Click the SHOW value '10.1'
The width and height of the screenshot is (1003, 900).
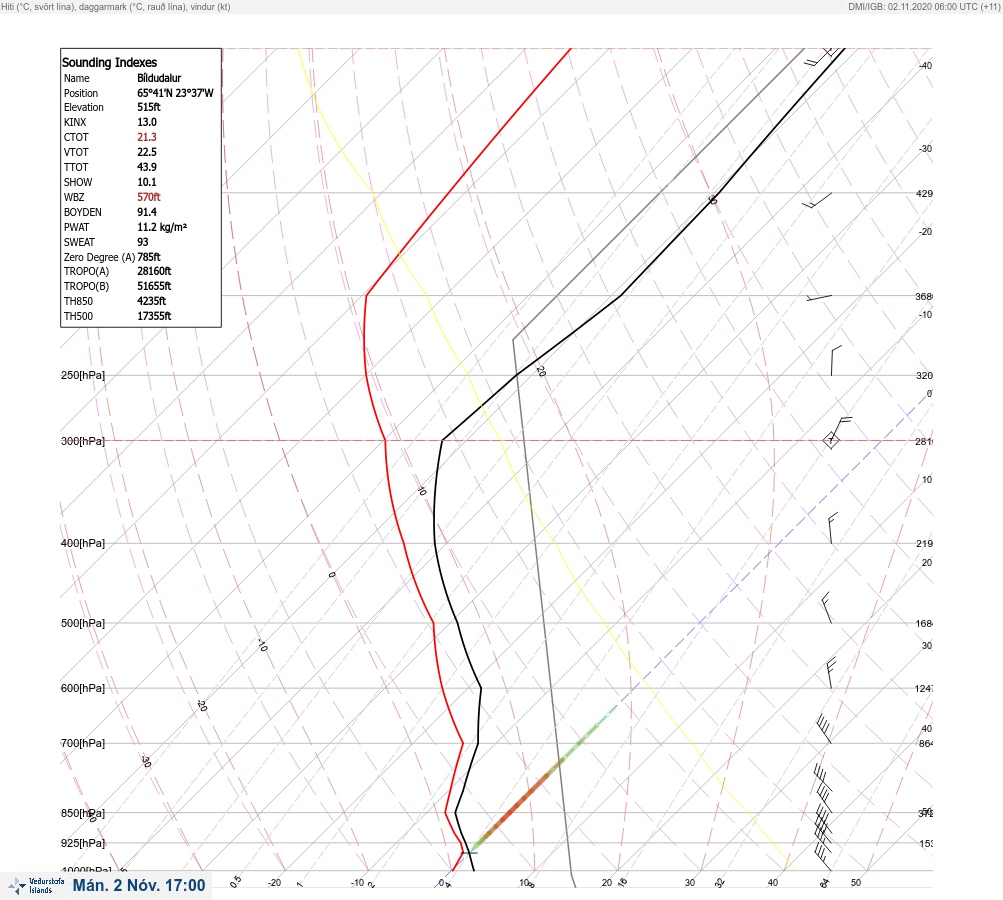(147, 182)
